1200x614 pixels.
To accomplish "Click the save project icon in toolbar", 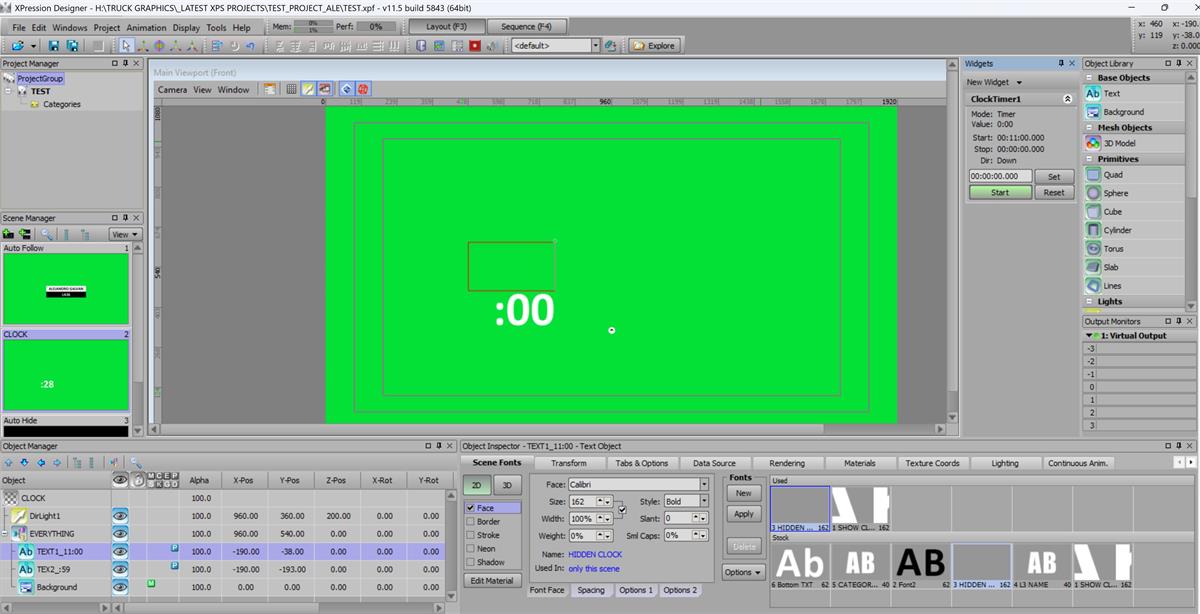I will (52, 46).
